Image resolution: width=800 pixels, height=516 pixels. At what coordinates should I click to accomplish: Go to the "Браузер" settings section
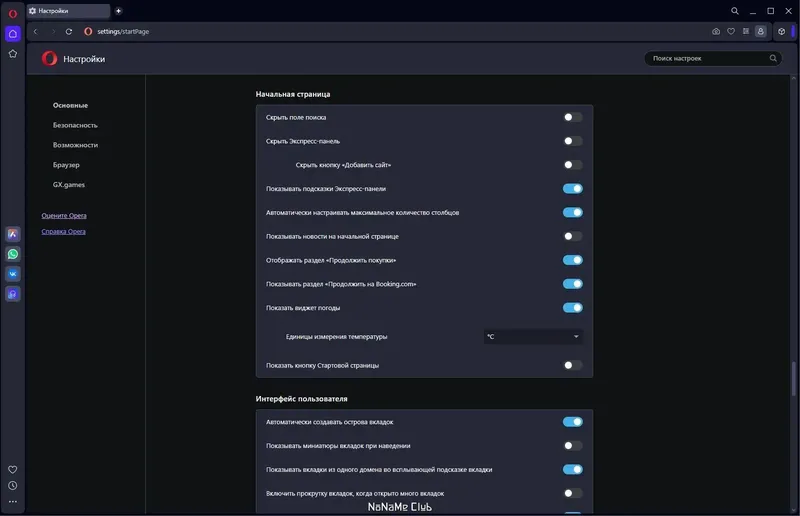pyautogui.click(x=66, y=165)
